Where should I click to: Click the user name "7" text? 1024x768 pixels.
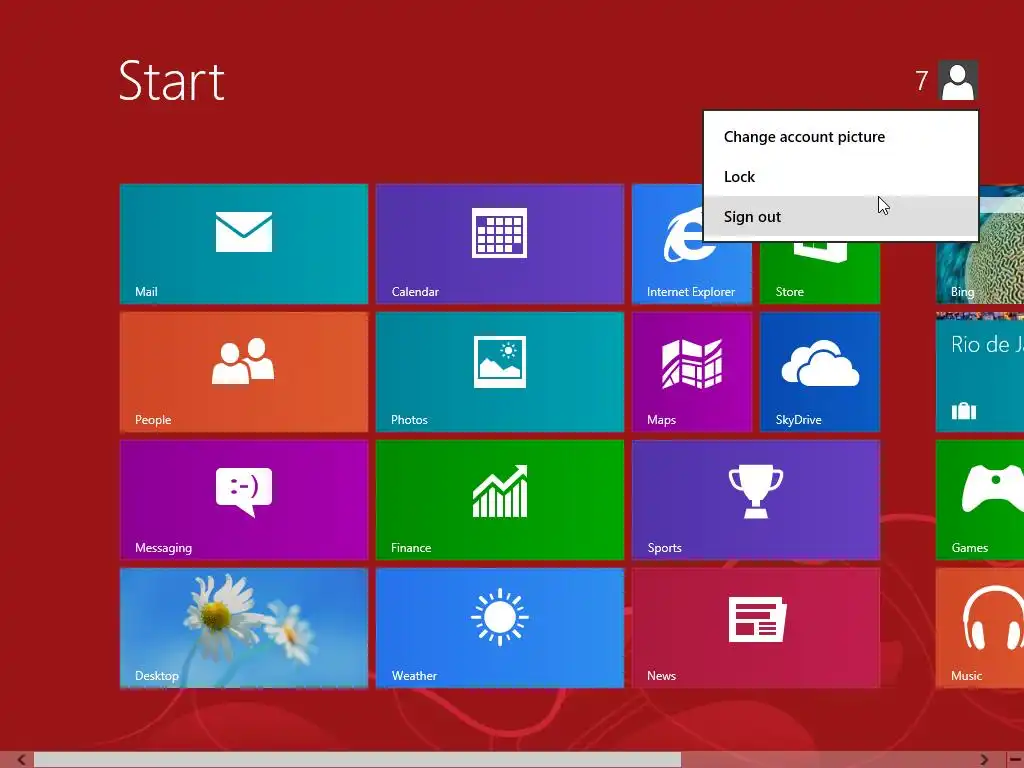point(921,81)
